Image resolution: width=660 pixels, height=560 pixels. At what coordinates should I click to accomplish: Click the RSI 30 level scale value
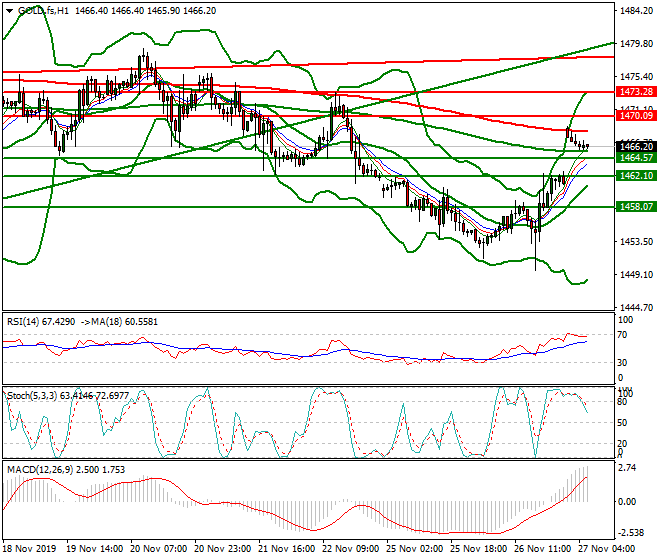pyautogui.click(x=622, y=363)
